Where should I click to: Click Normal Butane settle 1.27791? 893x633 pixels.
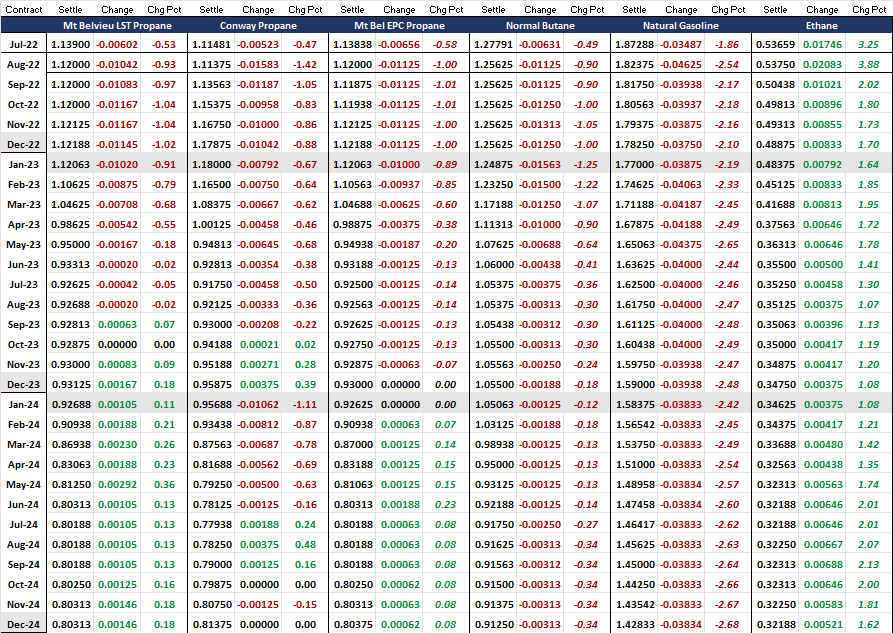point(493,44)
